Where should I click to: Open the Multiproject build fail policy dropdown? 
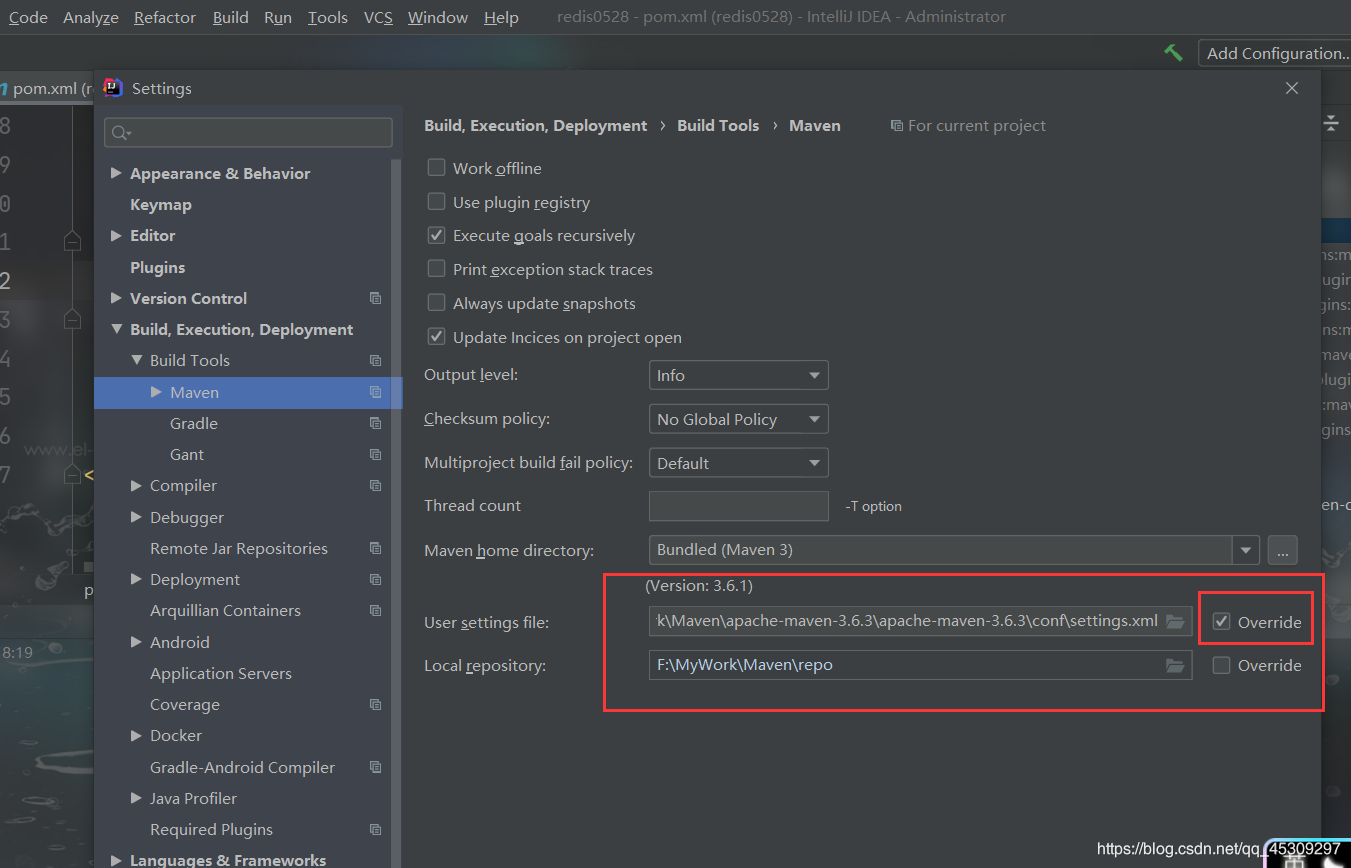click(738, 463)
